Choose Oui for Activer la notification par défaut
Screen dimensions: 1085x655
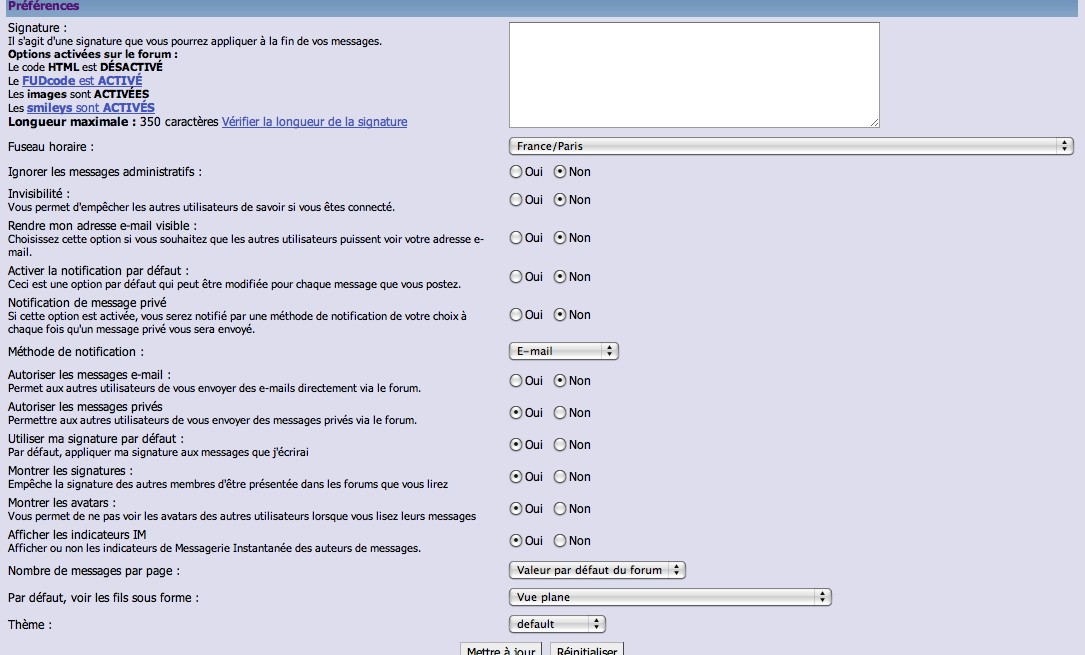[x=516, y=277]
